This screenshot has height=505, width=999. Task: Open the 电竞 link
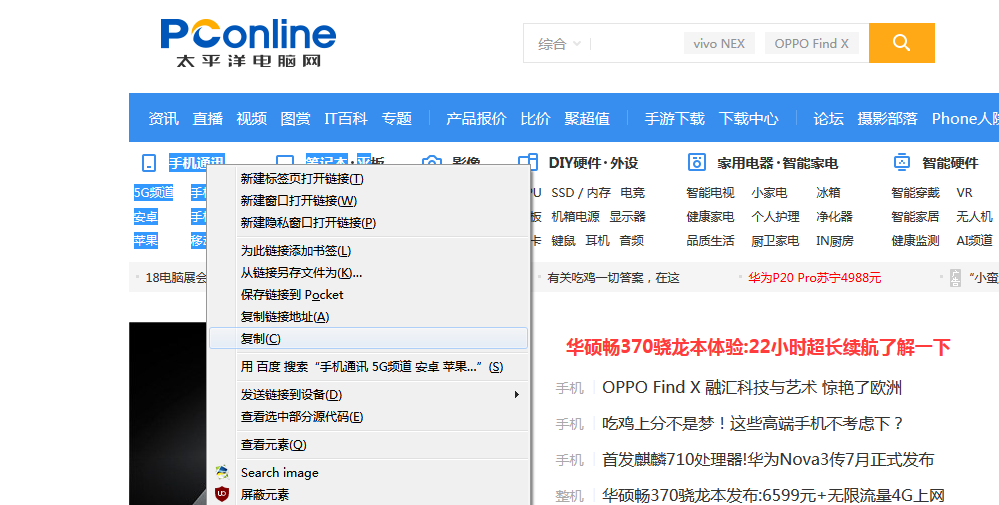click(x=632, y=192)
